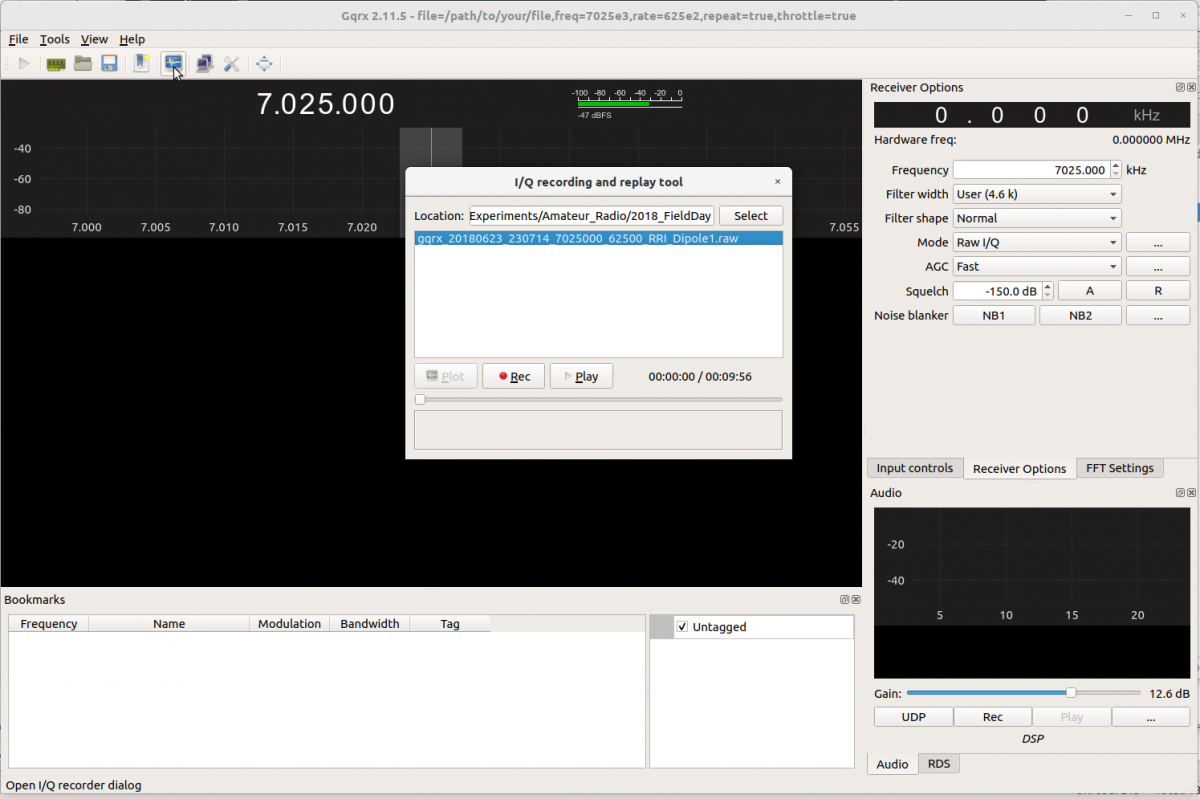Switch to the RDS tab

click(939, 764)
